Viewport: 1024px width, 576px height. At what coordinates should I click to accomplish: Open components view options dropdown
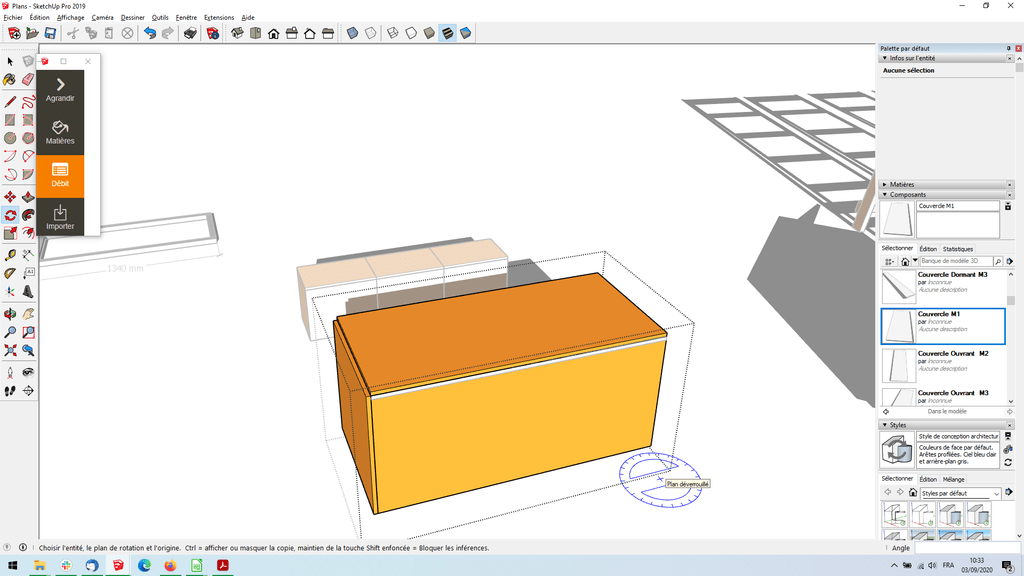tap(889, 261)
